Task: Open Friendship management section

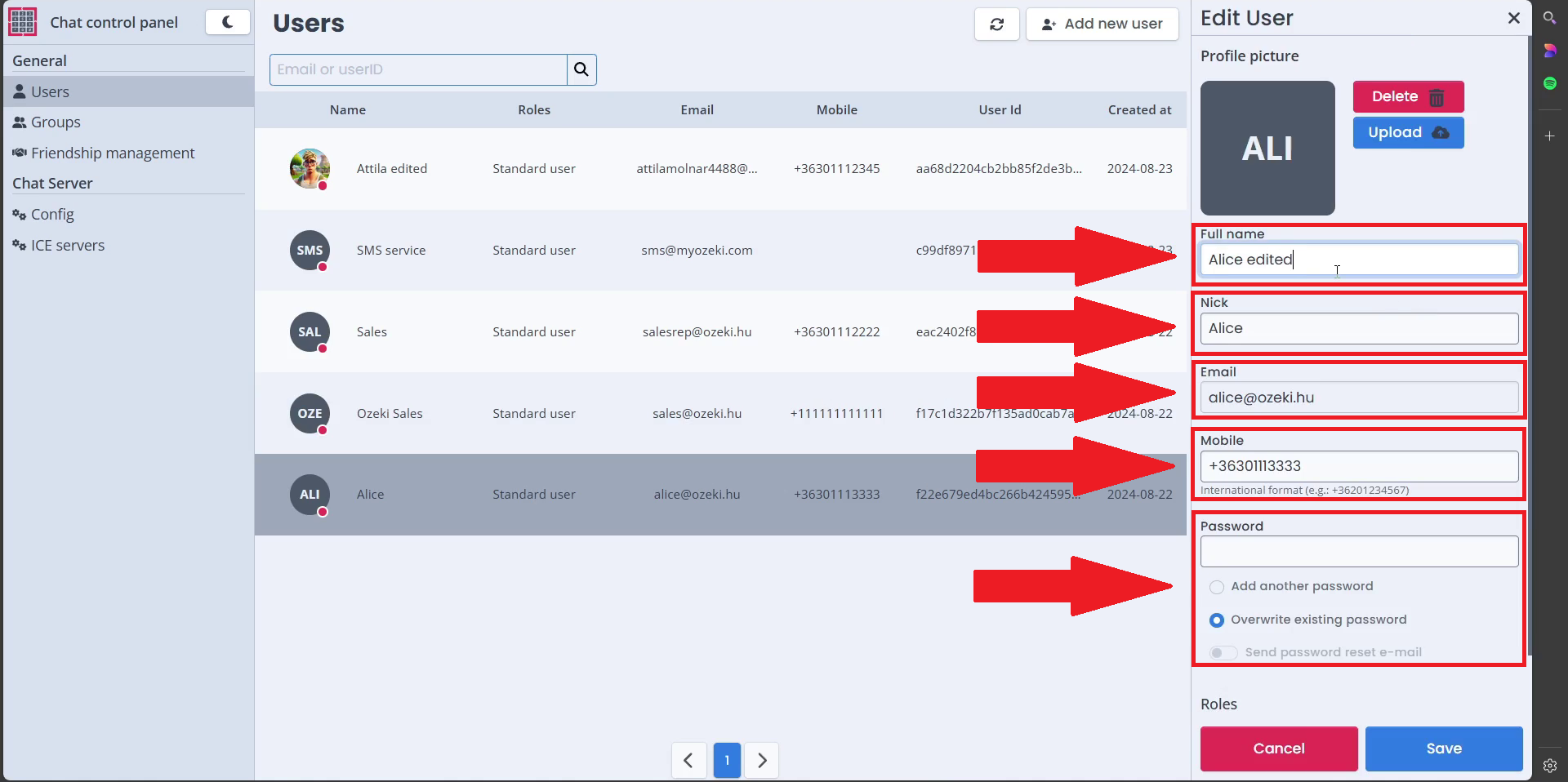Action: click(113, 153)
